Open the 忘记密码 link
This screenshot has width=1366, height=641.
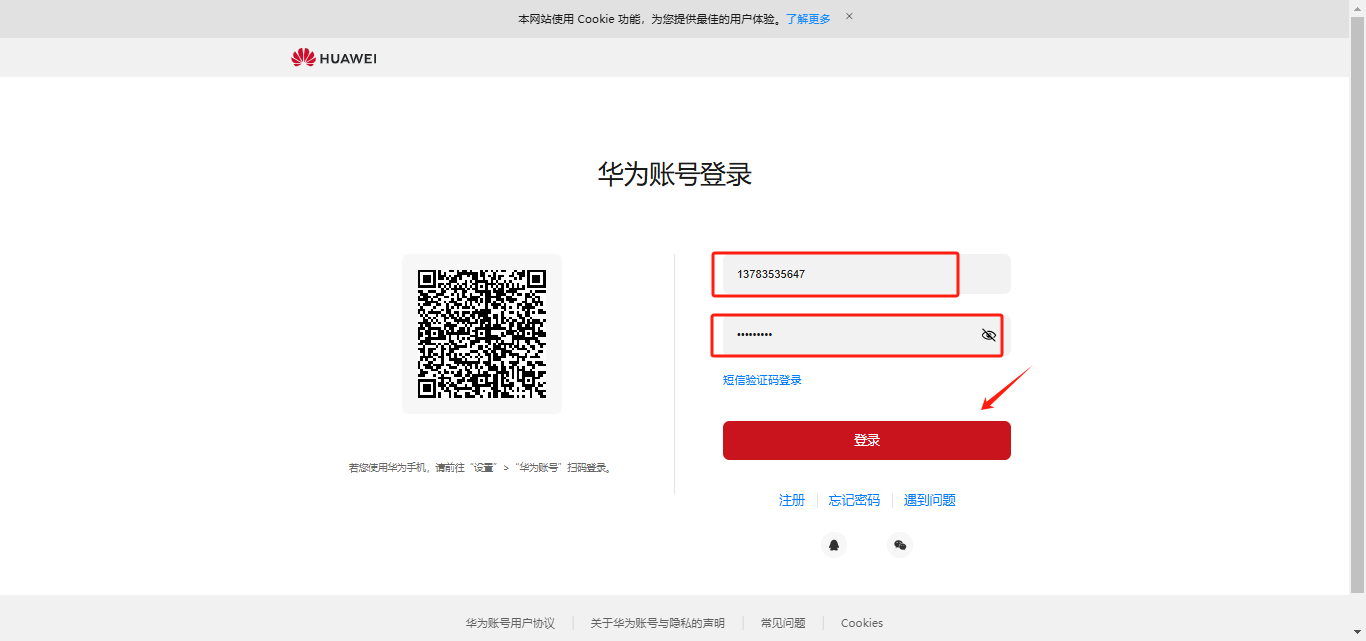(854, 500)
